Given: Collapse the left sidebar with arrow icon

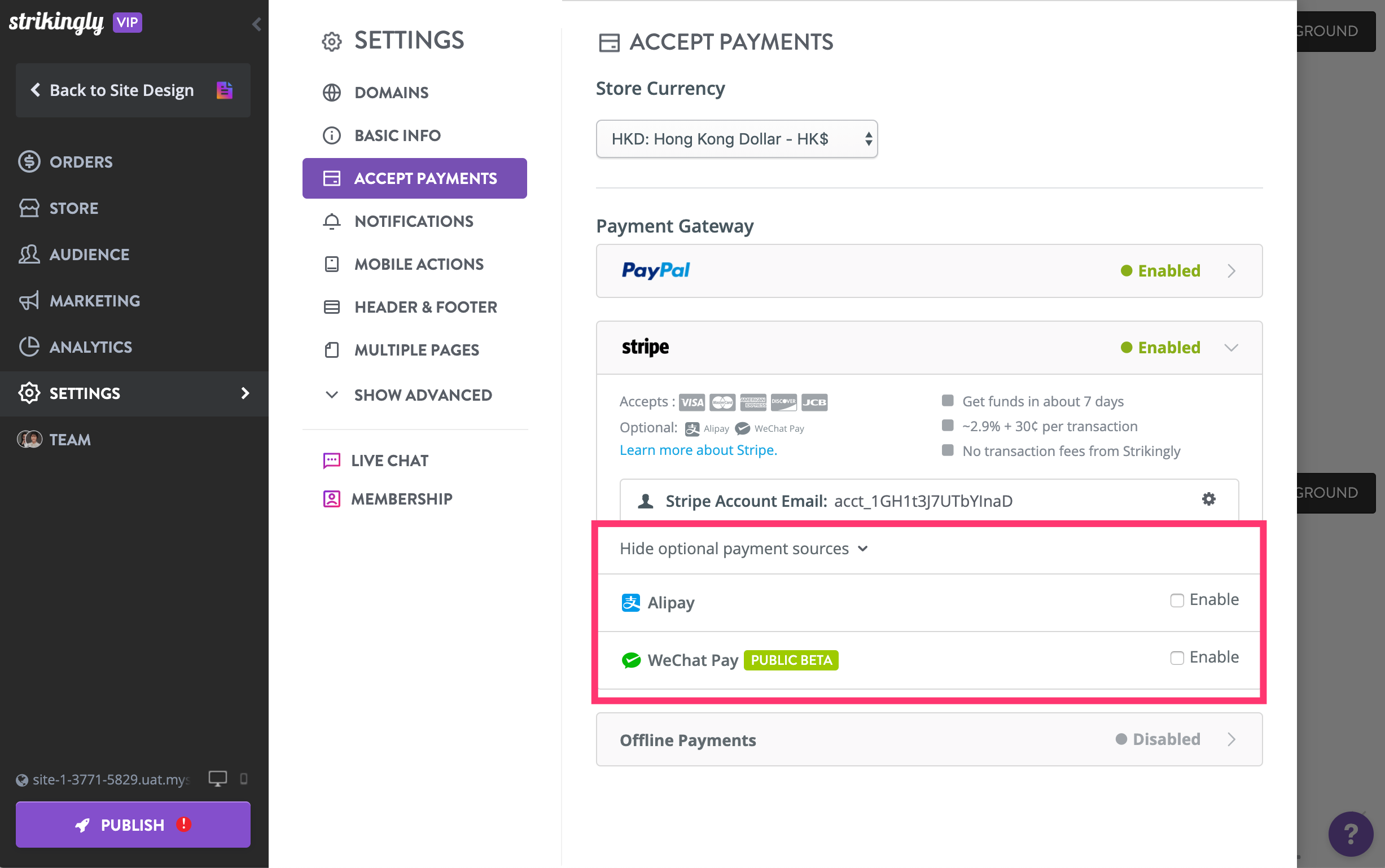Looking at the screenshot, I should (x=257, y=24).
